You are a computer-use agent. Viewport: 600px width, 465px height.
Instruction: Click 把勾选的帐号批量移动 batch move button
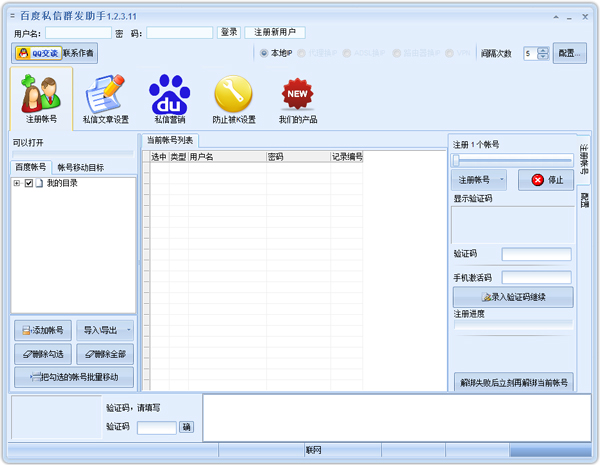[x=74, y=377]
